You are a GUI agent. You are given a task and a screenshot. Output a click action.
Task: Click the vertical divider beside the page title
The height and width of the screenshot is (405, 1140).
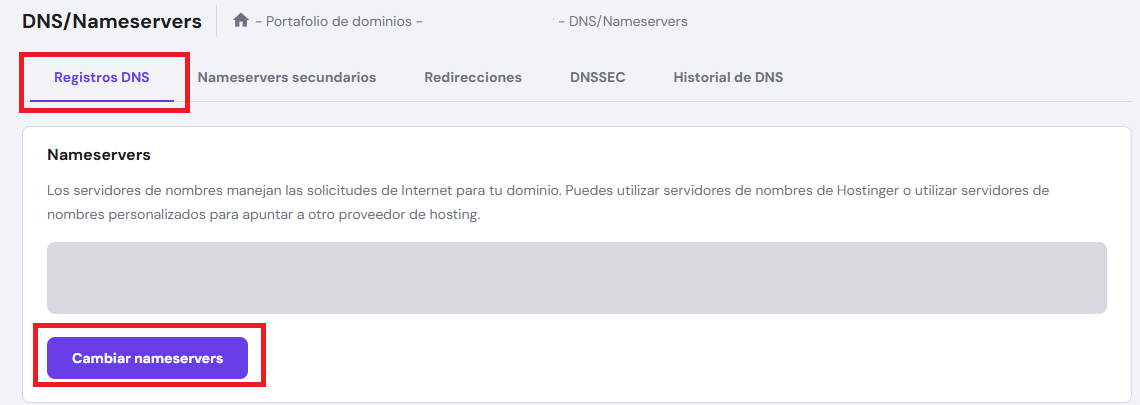coord(217,21)
